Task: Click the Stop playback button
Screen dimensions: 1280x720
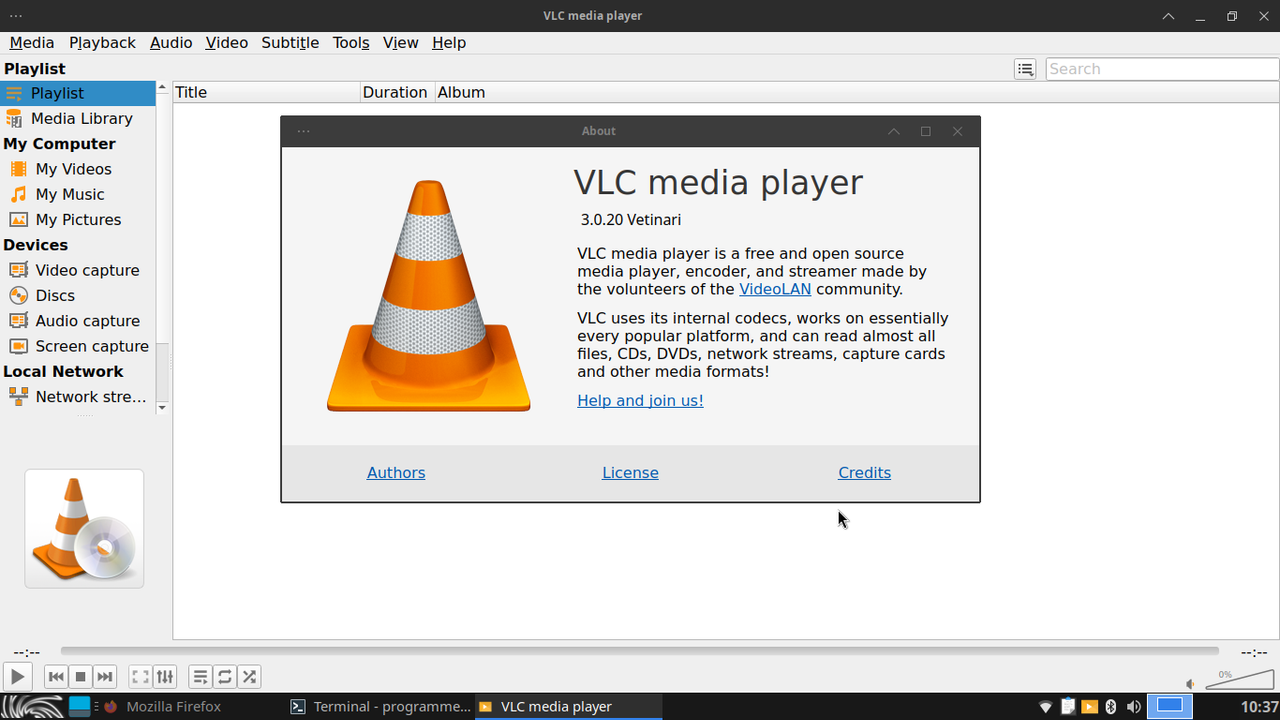Action: 81,677
